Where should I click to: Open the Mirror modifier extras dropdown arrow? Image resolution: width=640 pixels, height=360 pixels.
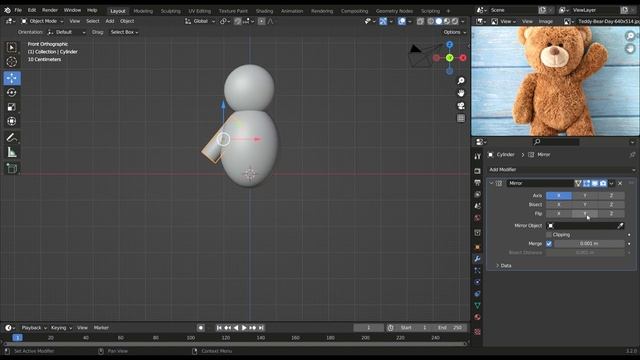611,184
